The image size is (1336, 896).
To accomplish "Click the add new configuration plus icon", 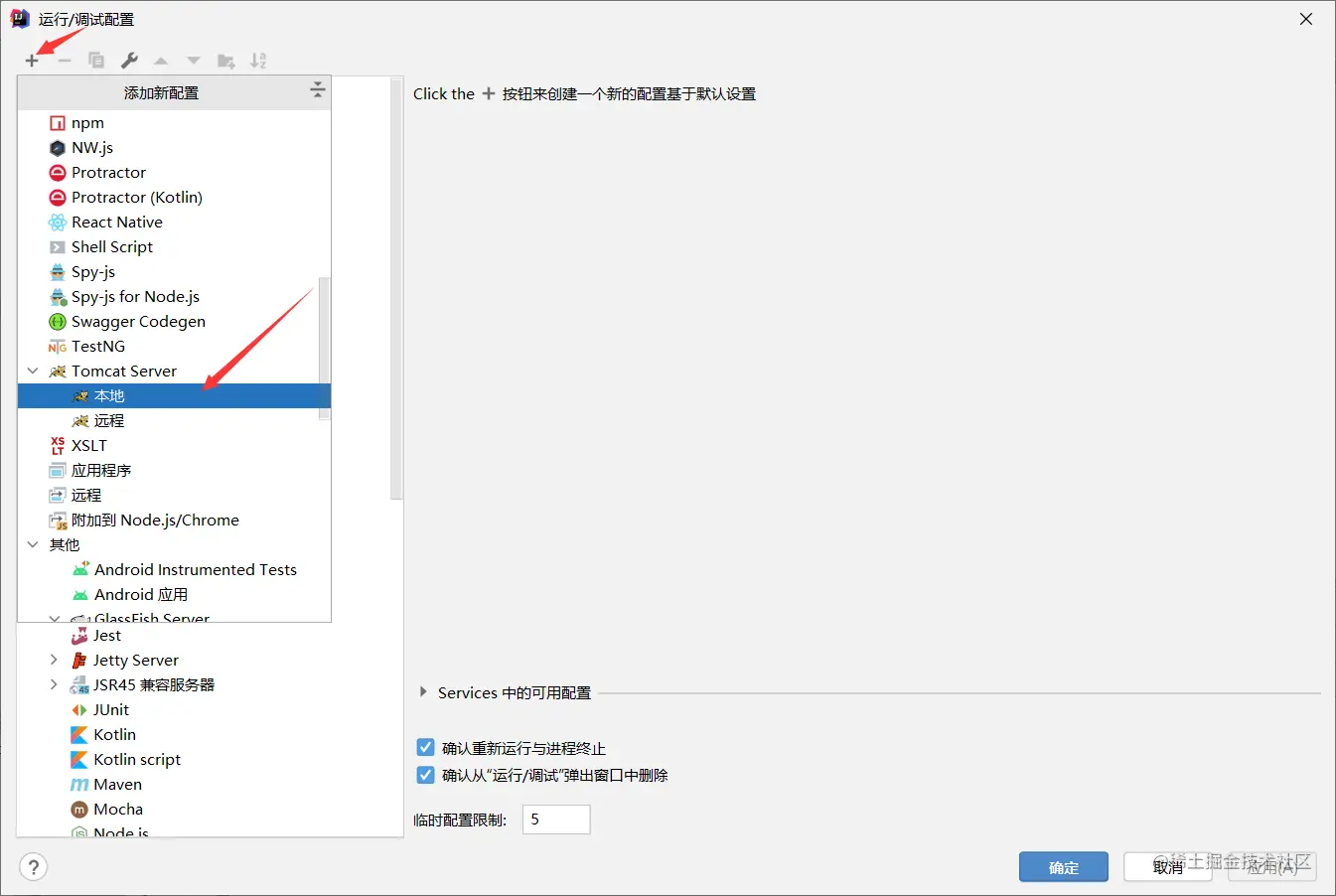I will click(32, 61).
